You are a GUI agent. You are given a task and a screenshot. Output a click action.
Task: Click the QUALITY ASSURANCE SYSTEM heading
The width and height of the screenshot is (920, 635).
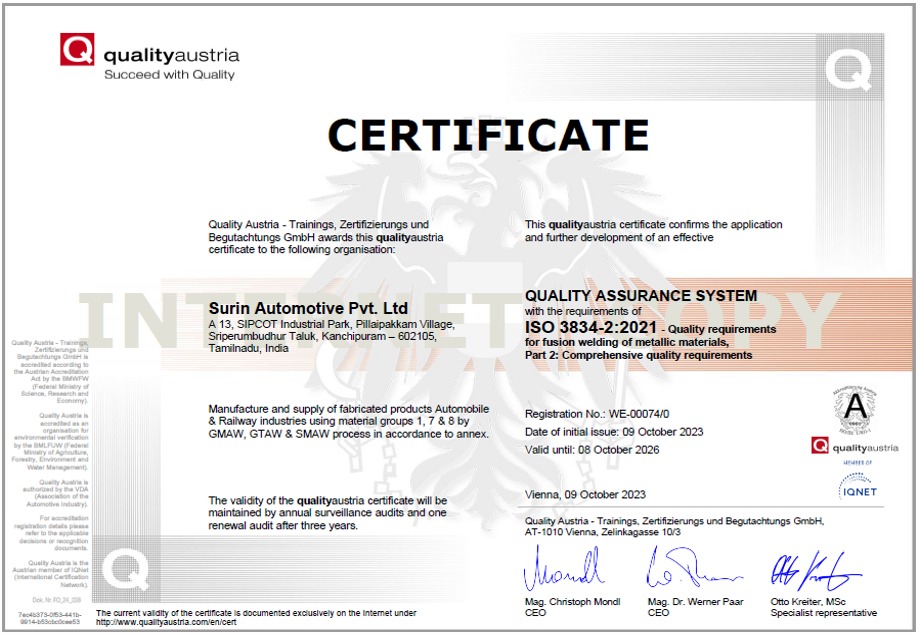click(x=641, y=296)
